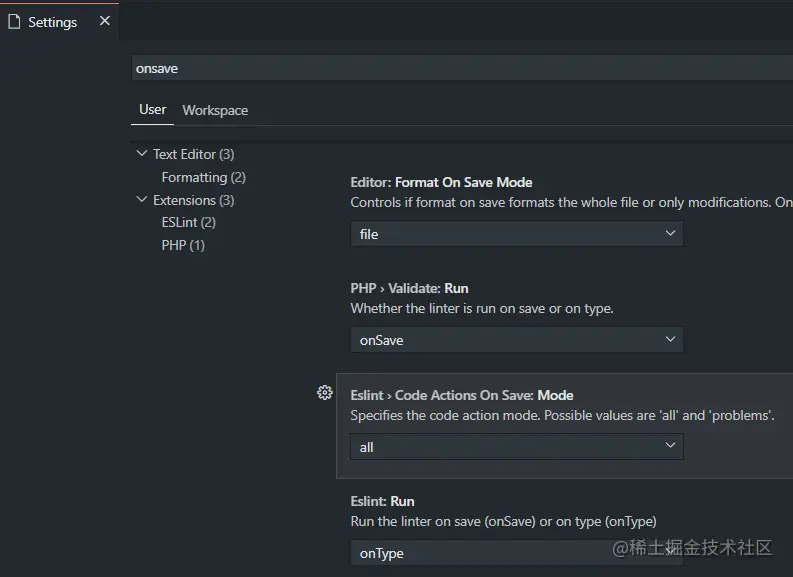Image resolution: width=793 pixels, height=577 pixels.
Task: Open the PHP Validate Run dropdown
Action: coord(516,340)
